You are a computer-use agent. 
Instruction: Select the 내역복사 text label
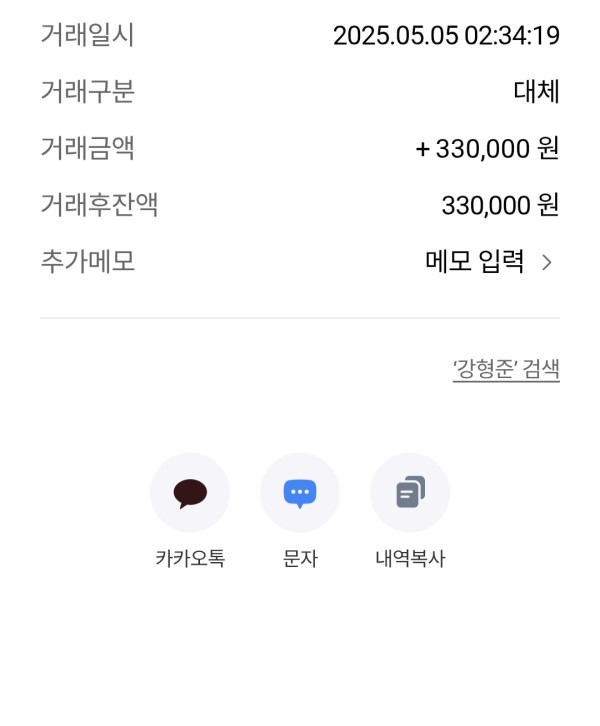410,558
